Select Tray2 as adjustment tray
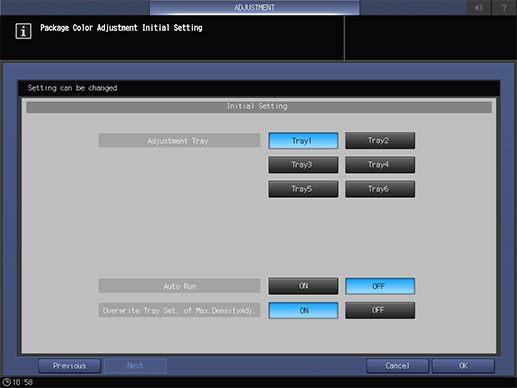This screenshot has height=388, width=517. [x=380, y=140]
